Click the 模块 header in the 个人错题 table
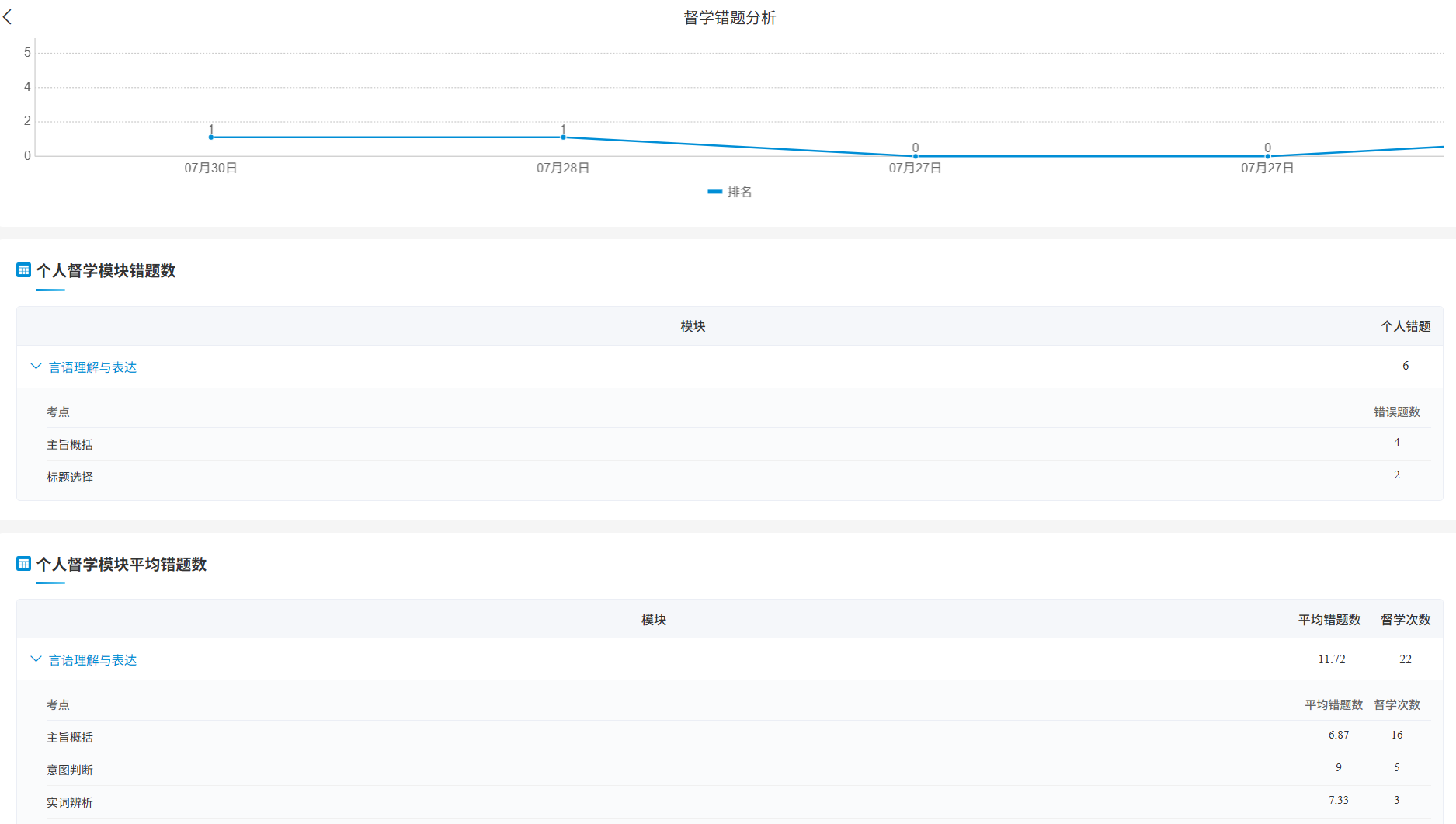This screenshot has width=1456, height=824. tap(693, 326)
